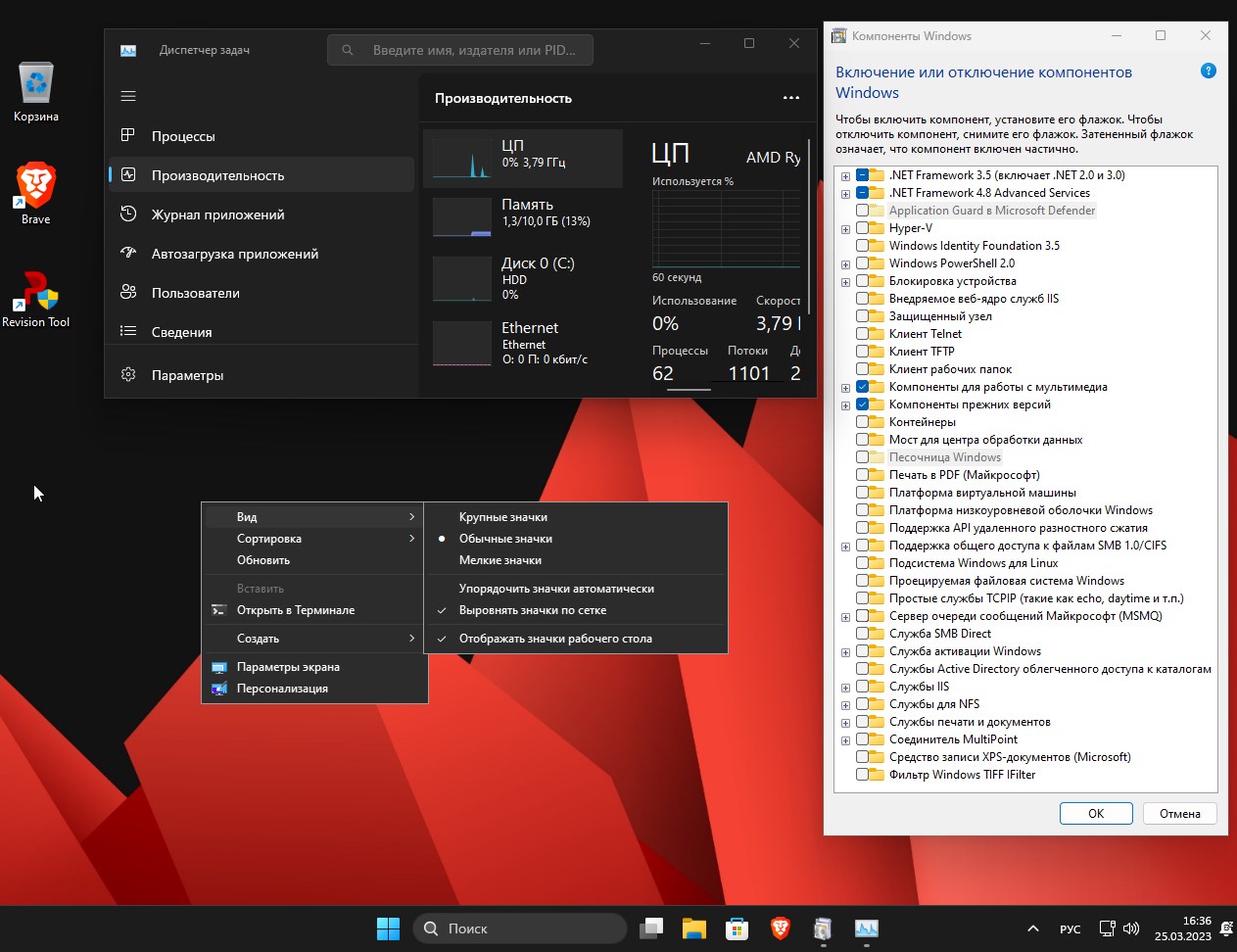Check the Служба SMB Direct checkbox
1237x952 pixels.
[x=863, y=634]
